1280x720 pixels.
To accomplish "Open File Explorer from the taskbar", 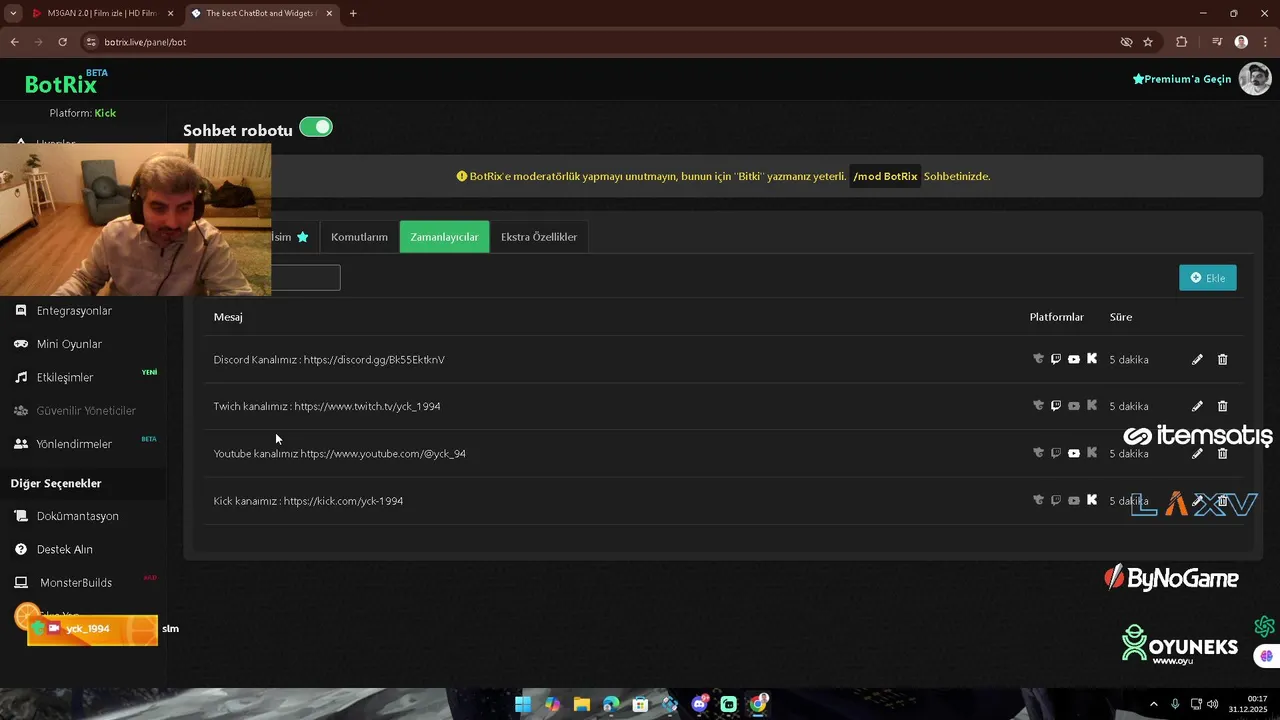I will [582, 704].
